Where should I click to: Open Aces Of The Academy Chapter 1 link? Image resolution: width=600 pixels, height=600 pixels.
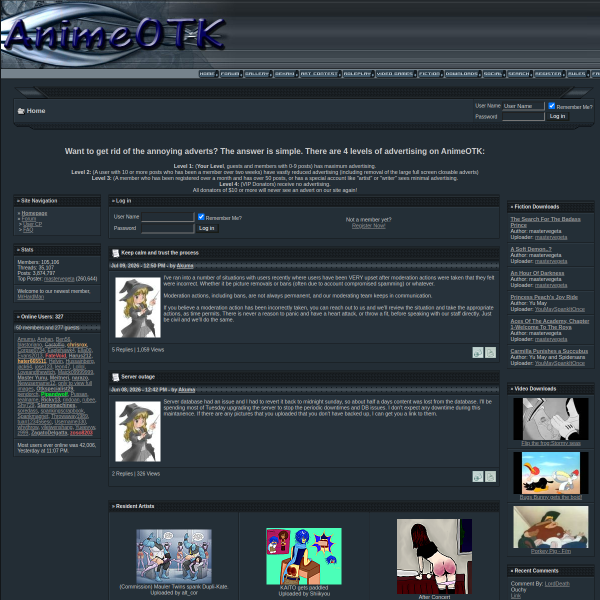[x=549, y=324]
